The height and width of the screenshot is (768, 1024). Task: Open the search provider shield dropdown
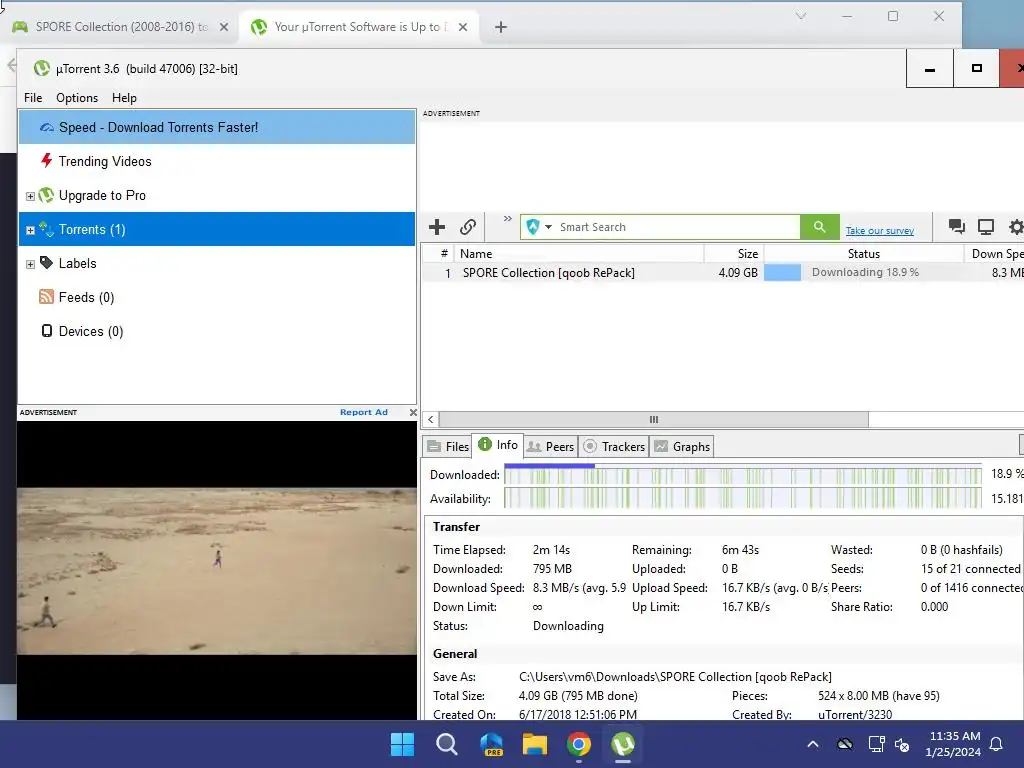click(x=539, y=227)
